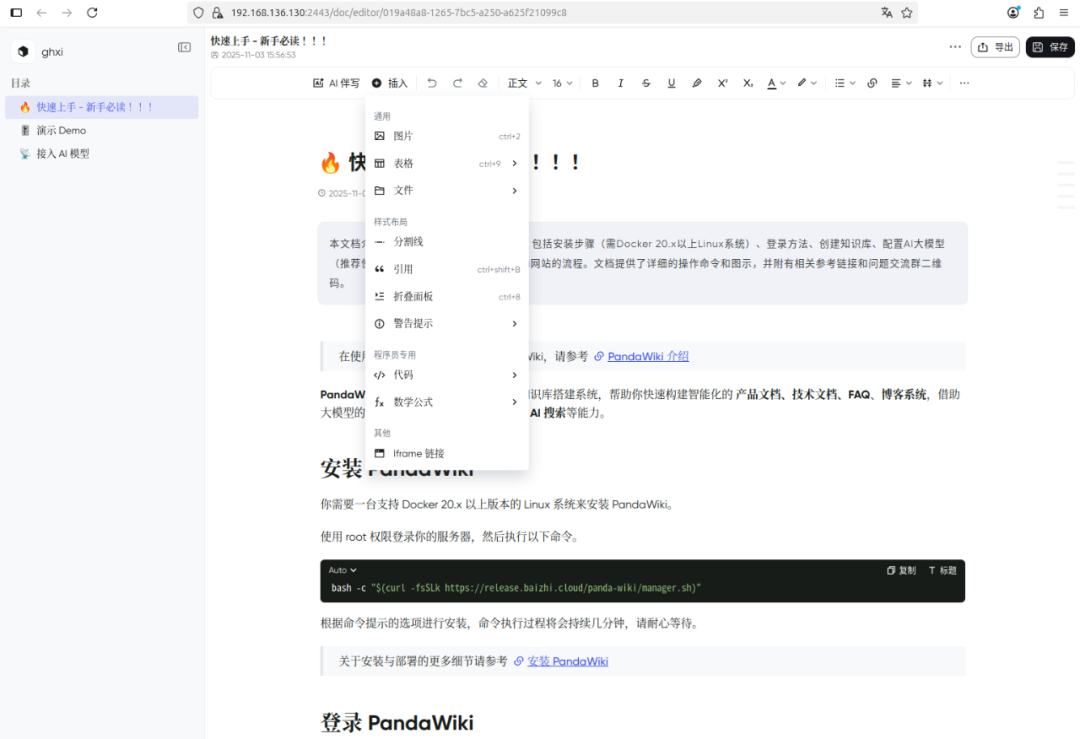Open the text alignment dropdown
The image size is (1080, 739).
(902, 83)
